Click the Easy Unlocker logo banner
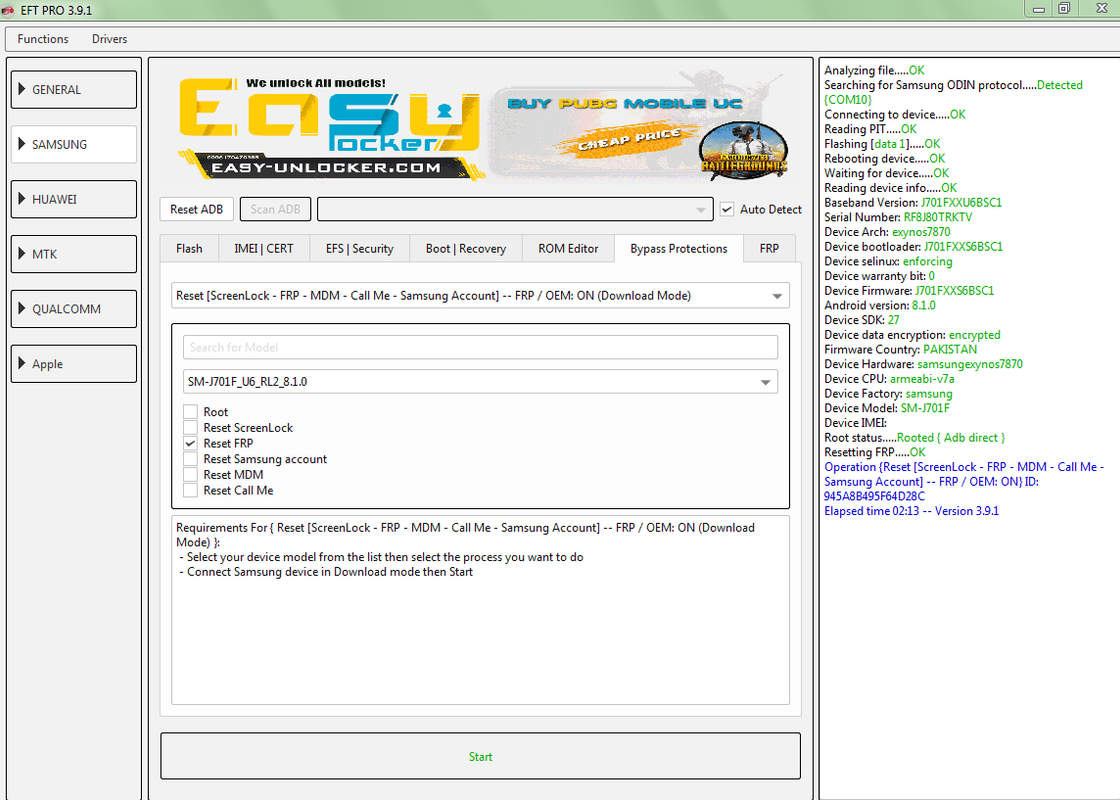The image size is (1120, 800). [330, 127]
